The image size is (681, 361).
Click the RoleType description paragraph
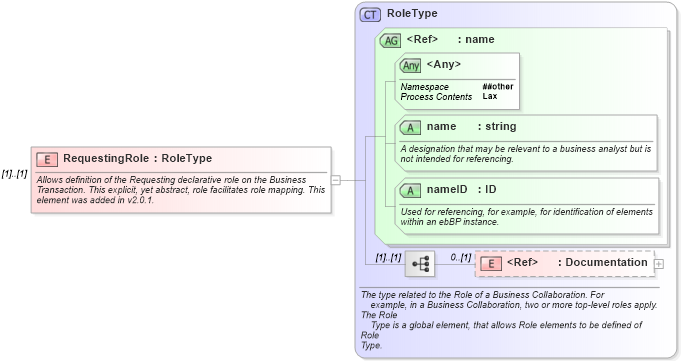coord(509,320)
